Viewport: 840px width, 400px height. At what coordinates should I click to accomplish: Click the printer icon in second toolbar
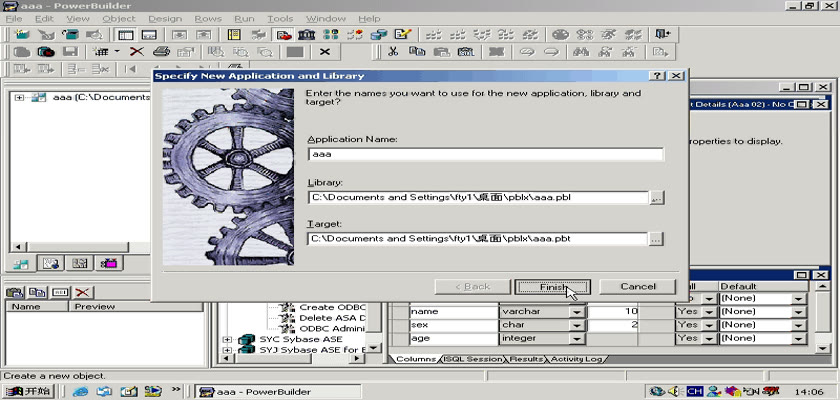pyautogui.click(x=161, y=52)
